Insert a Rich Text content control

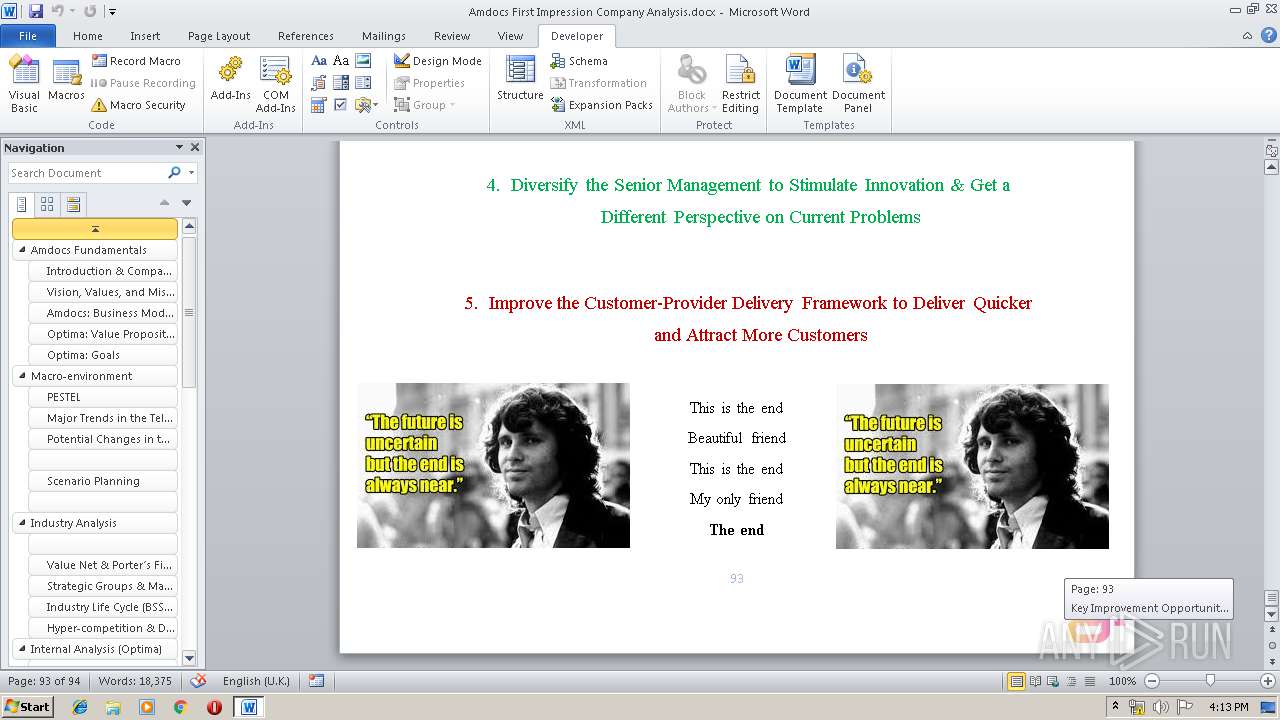coord(319,61)
